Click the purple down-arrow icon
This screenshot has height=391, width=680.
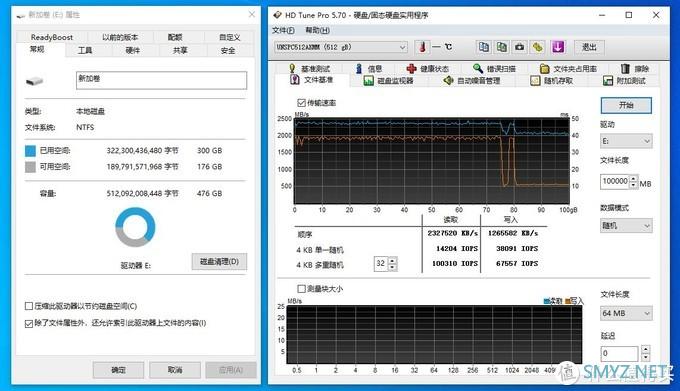point(558,47)
